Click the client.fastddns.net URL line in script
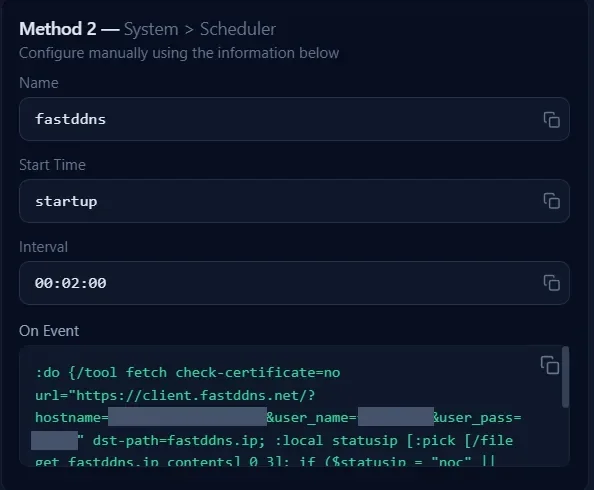Viewport: 594px width, 490px height. (x=175, y=396)
